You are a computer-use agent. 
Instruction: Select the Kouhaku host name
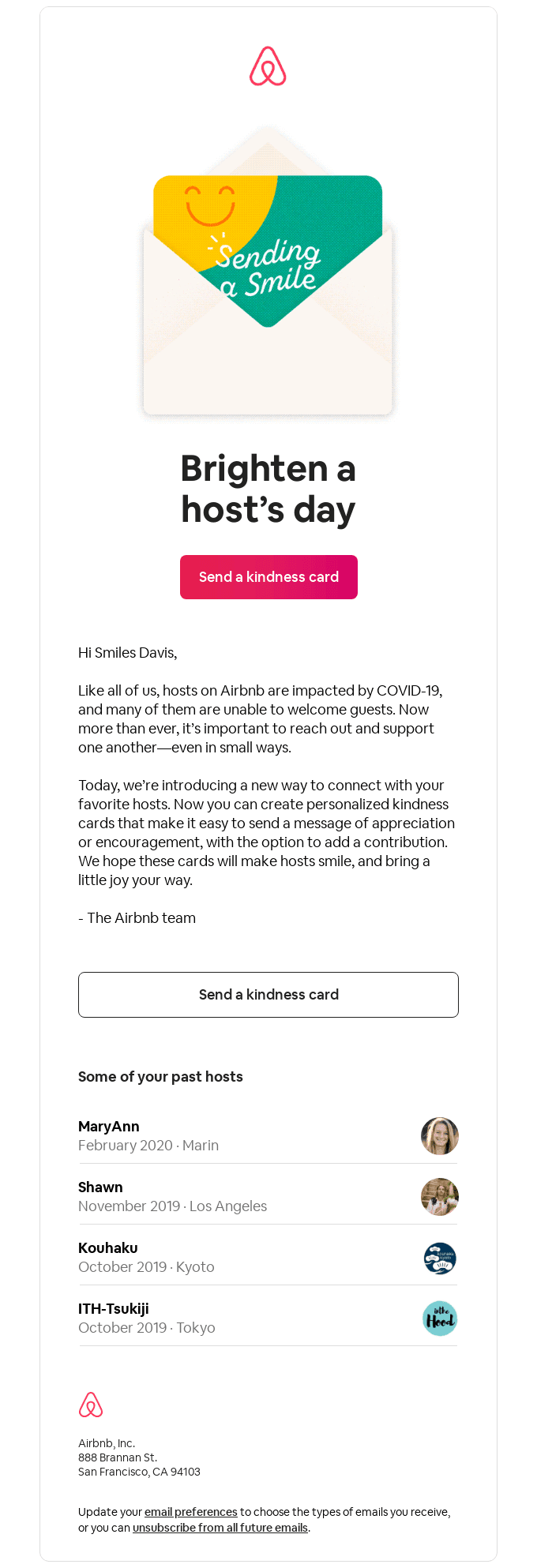pos(108,1248)
